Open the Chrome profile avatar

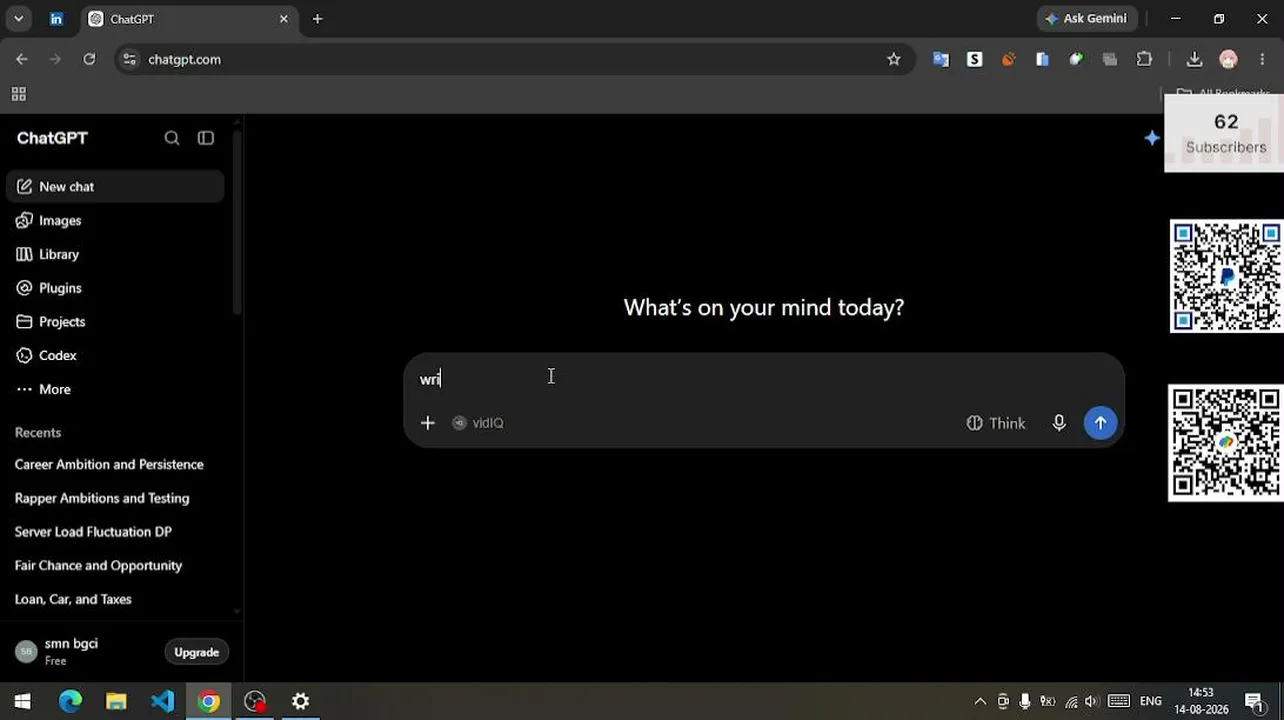pos(1229,59)
